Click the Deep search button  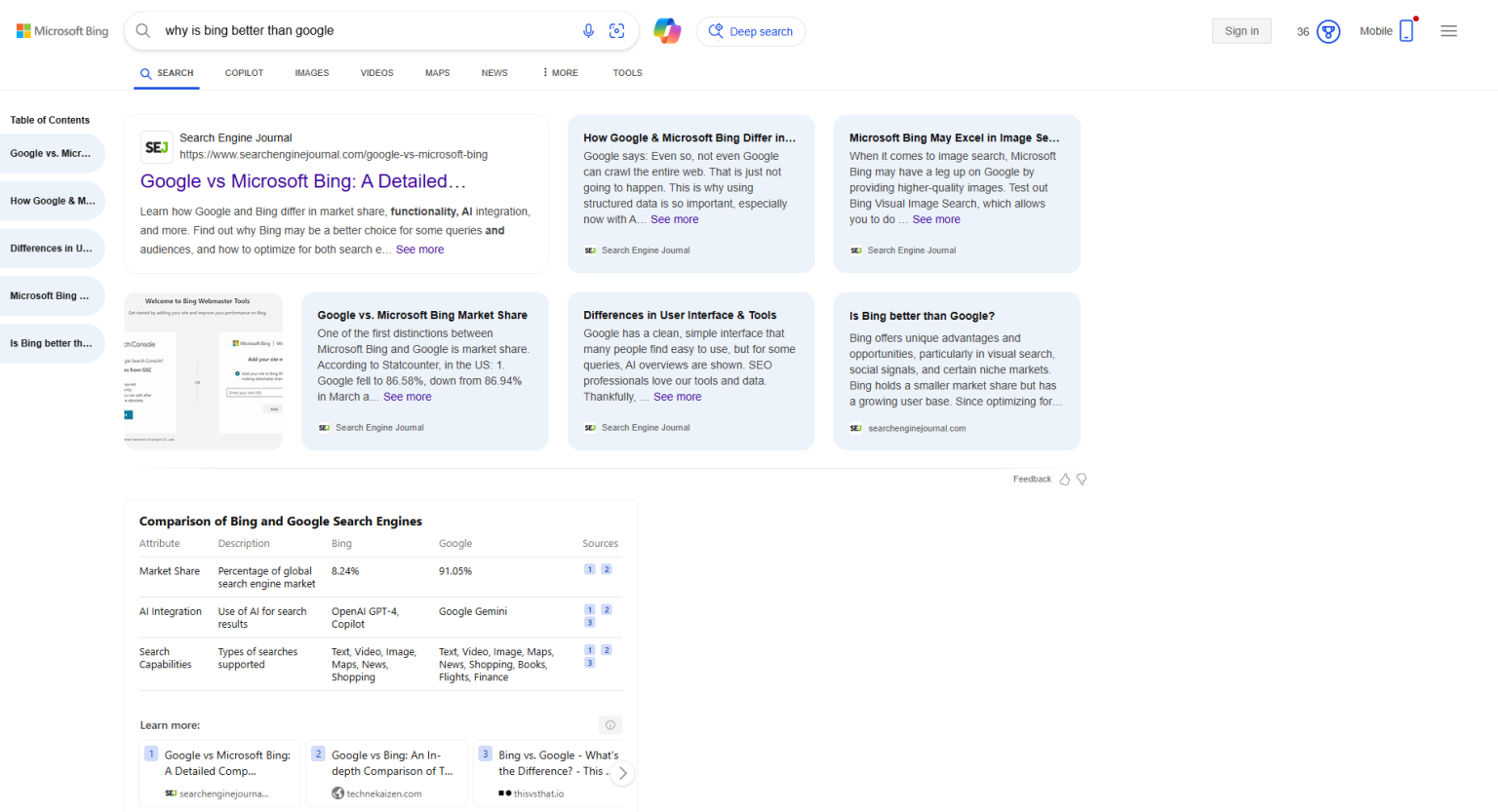(x=750, y=31)
